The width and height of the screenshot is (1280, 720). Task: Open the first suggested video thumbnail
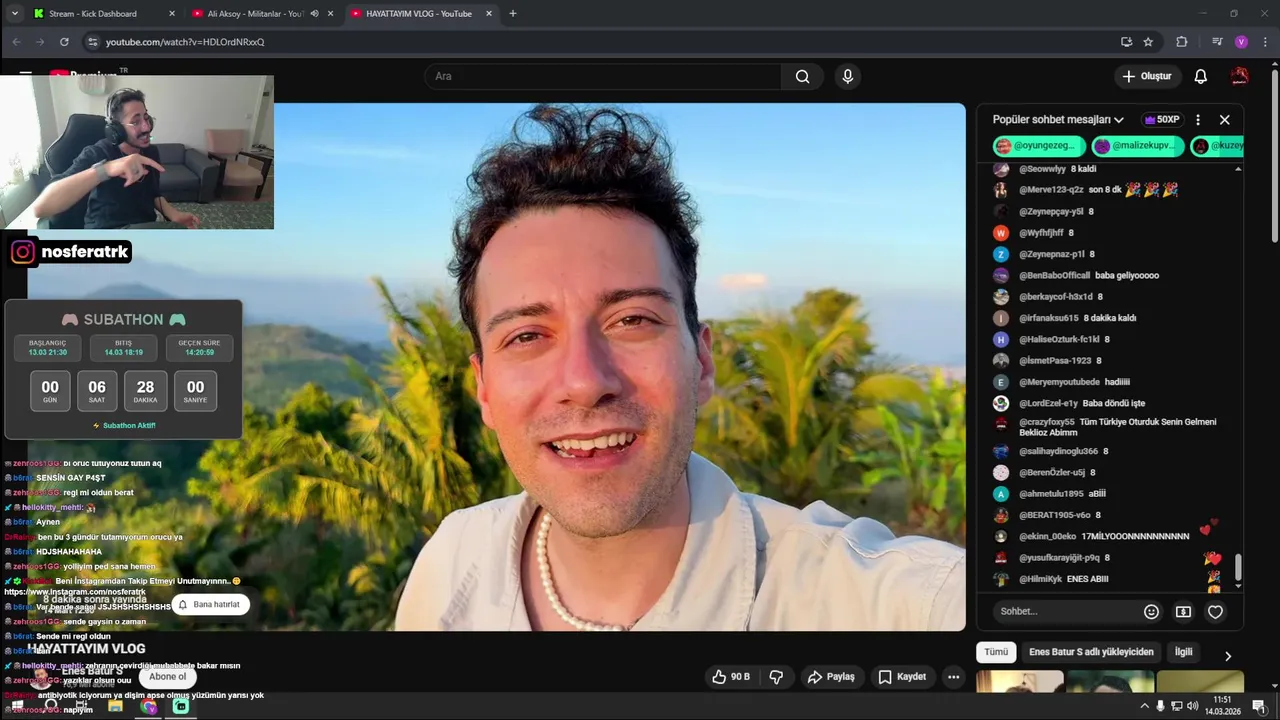pyautogui.click(x=1019, y=682)
